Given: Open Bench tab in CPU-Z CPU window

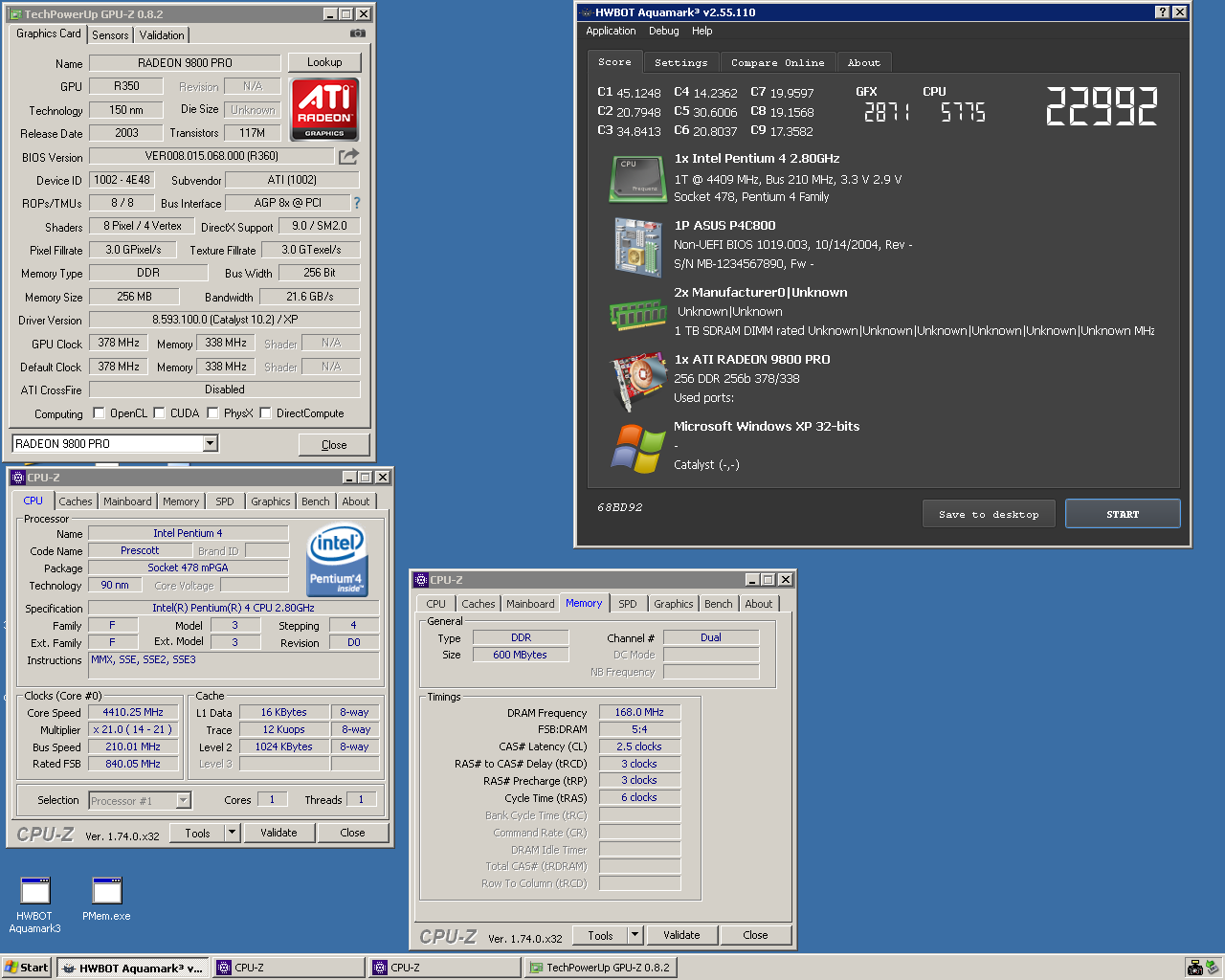Looking at the screenshot, I should (316, 501).
